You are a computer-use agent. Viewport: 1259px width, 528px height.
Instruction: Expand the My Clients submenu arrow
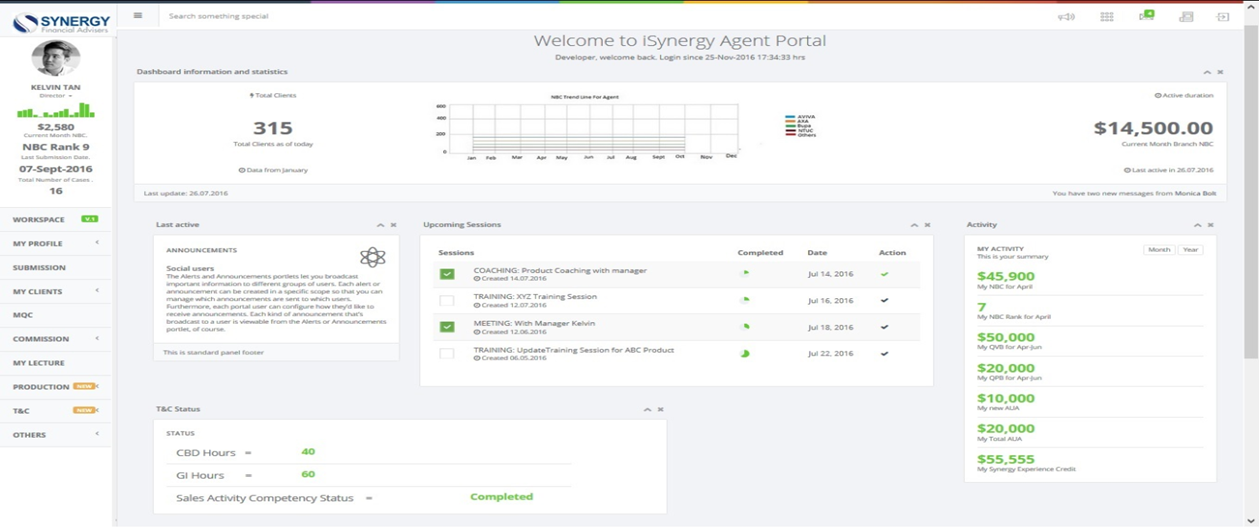pos(97,291)
